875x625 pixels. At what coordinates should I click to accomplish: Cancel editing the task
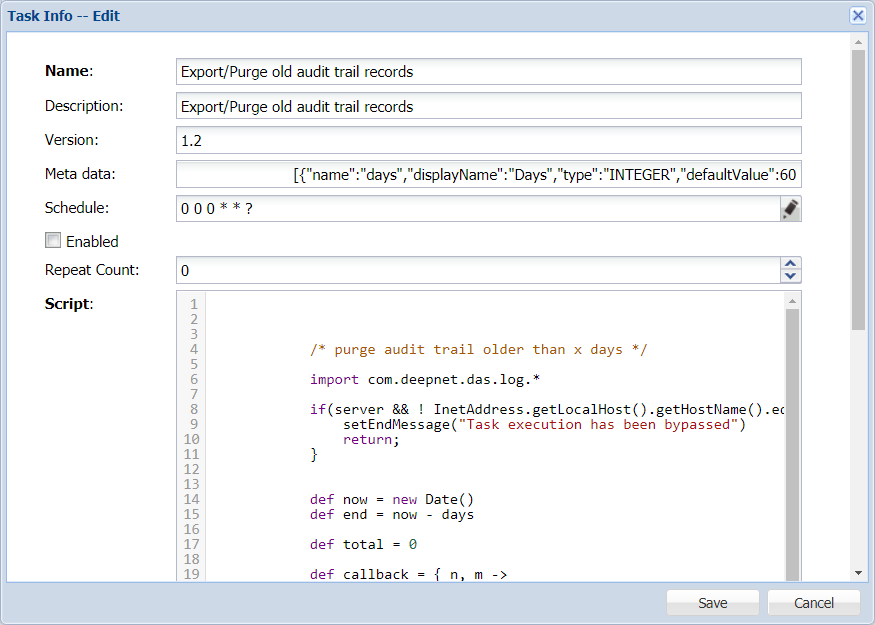coord(813,603)
